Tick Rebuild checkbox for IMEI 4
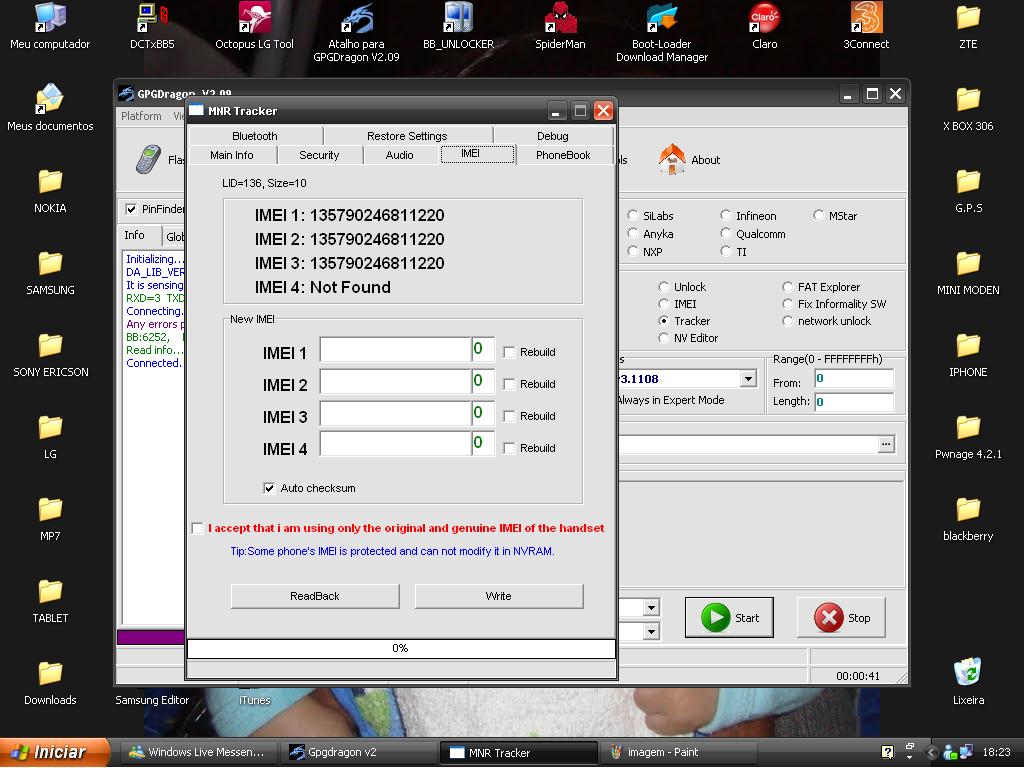Viewport: 1024px width, 768px height. coord(509,448)
